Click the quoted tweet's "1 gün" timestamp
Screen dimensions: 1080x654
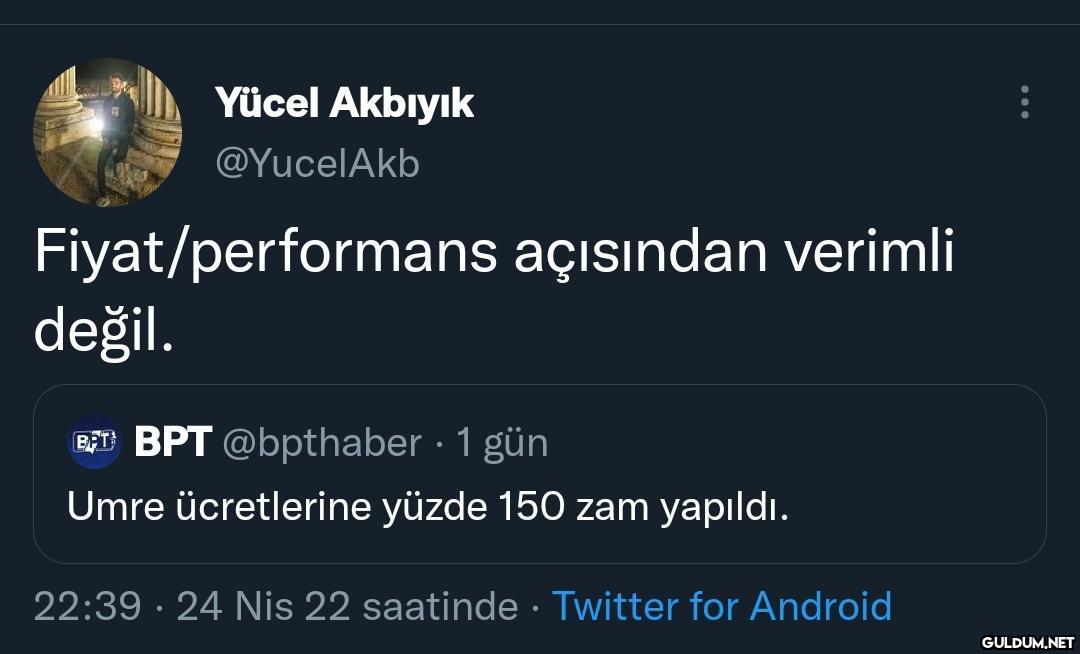(x=502, y=442)
